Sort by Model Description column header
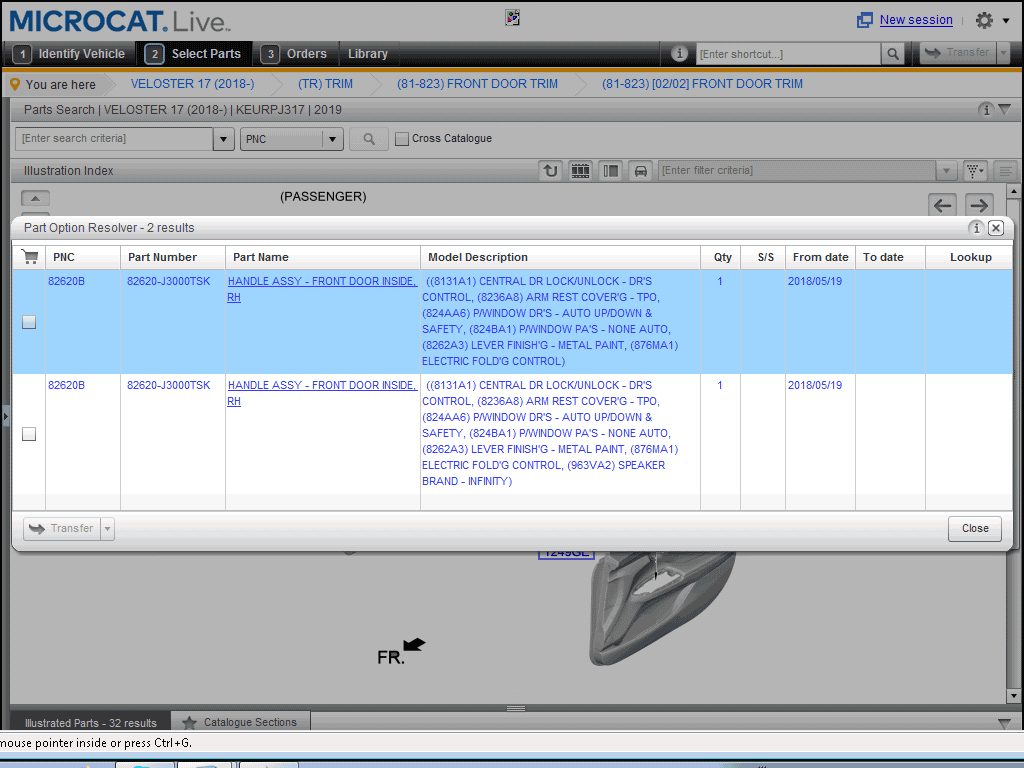The image size is (1024, 768). [560, 257]
